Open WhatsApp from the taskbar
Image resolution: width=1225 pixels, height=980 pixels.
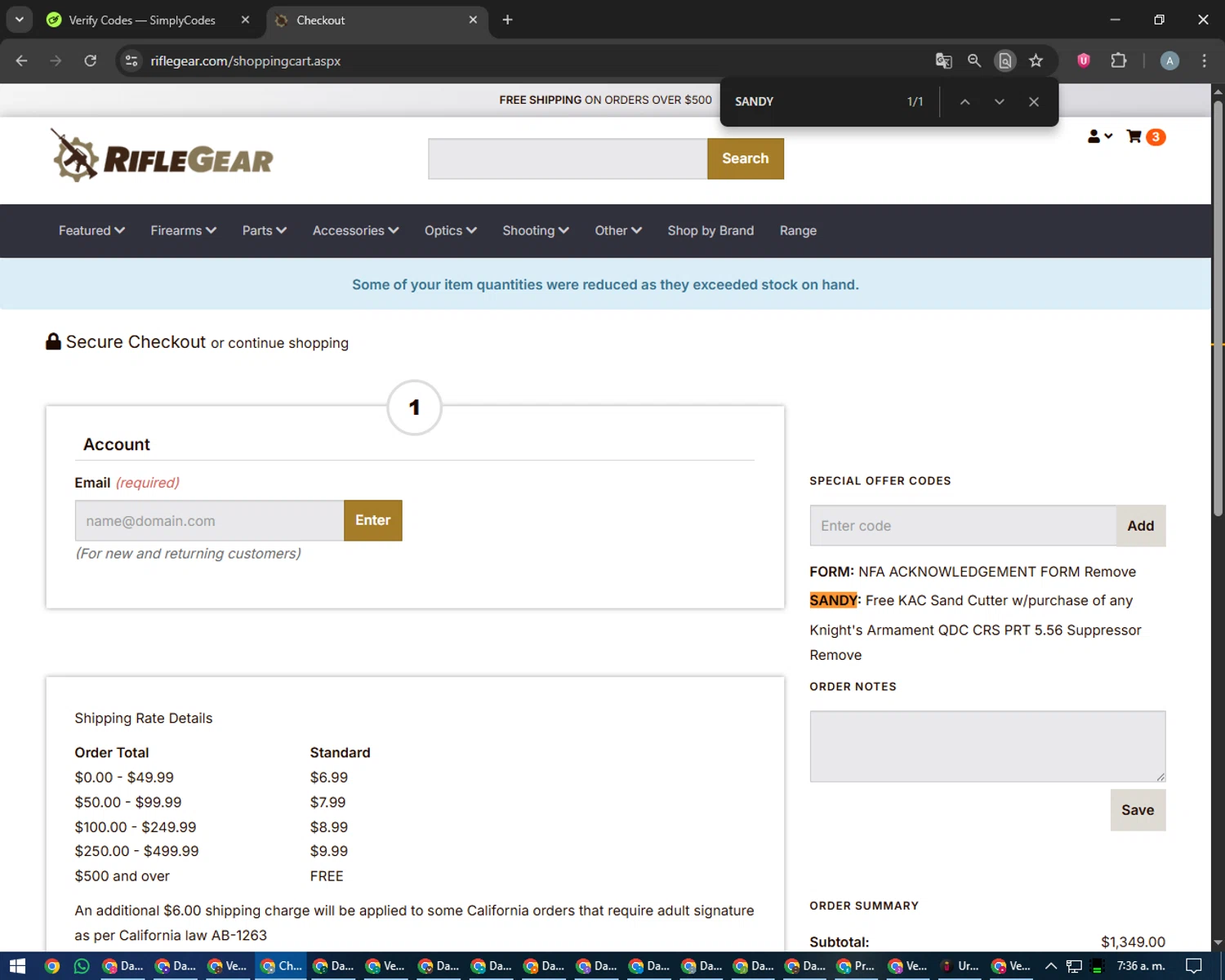(81, 966)
